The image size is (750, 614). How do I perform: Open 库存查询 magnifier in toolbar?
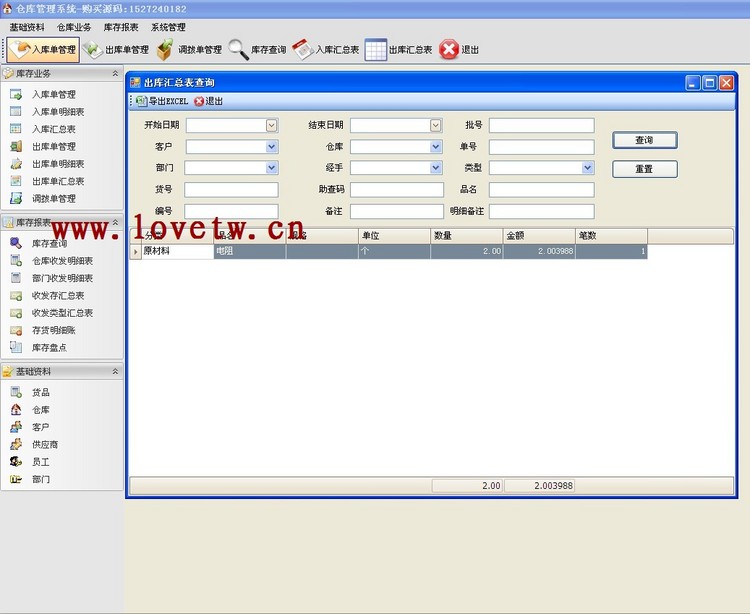[x=257, y=50]
